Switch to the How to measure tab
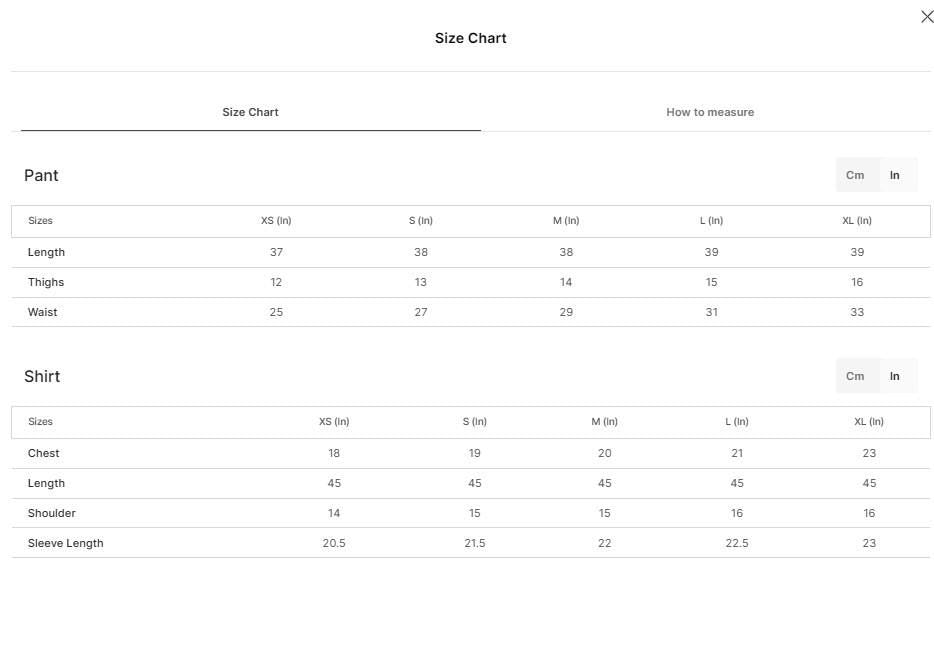Image resolution: width=934 pixels, height=653 pixels. coord(710,112)
